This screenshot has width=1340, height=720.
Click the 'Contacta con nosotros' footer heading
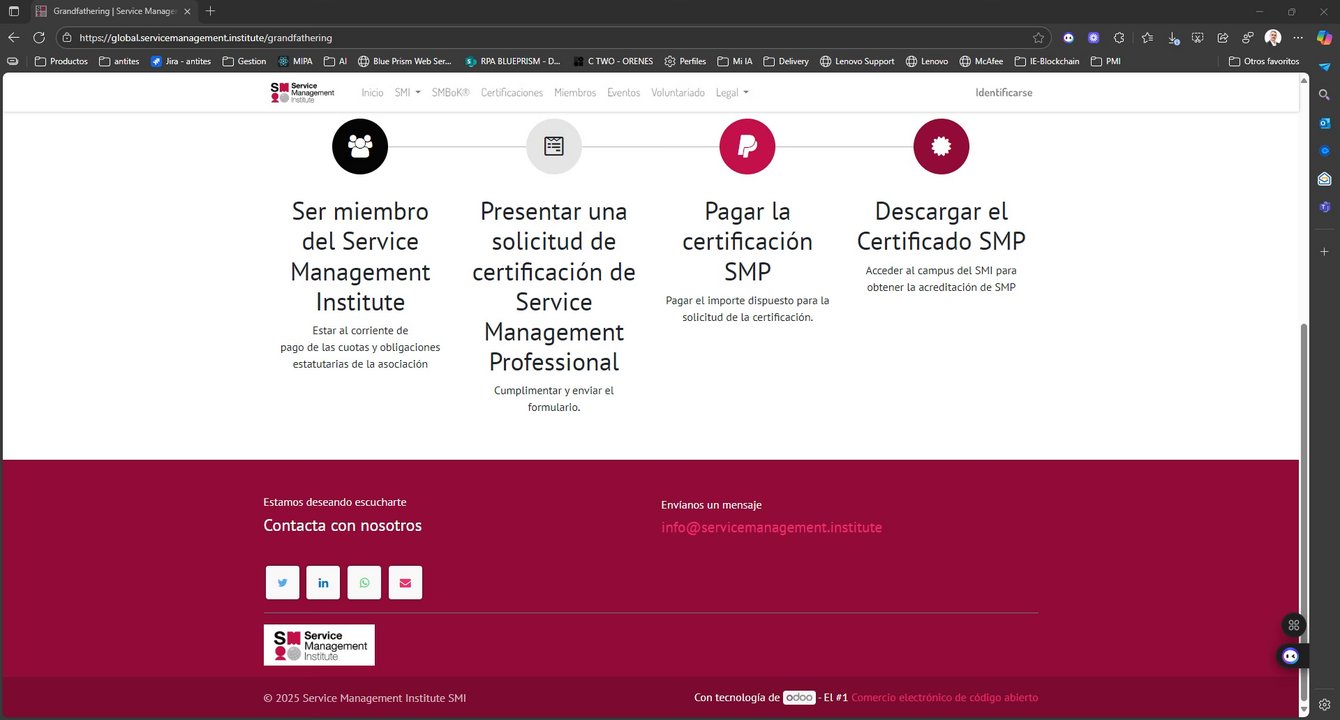342,525
